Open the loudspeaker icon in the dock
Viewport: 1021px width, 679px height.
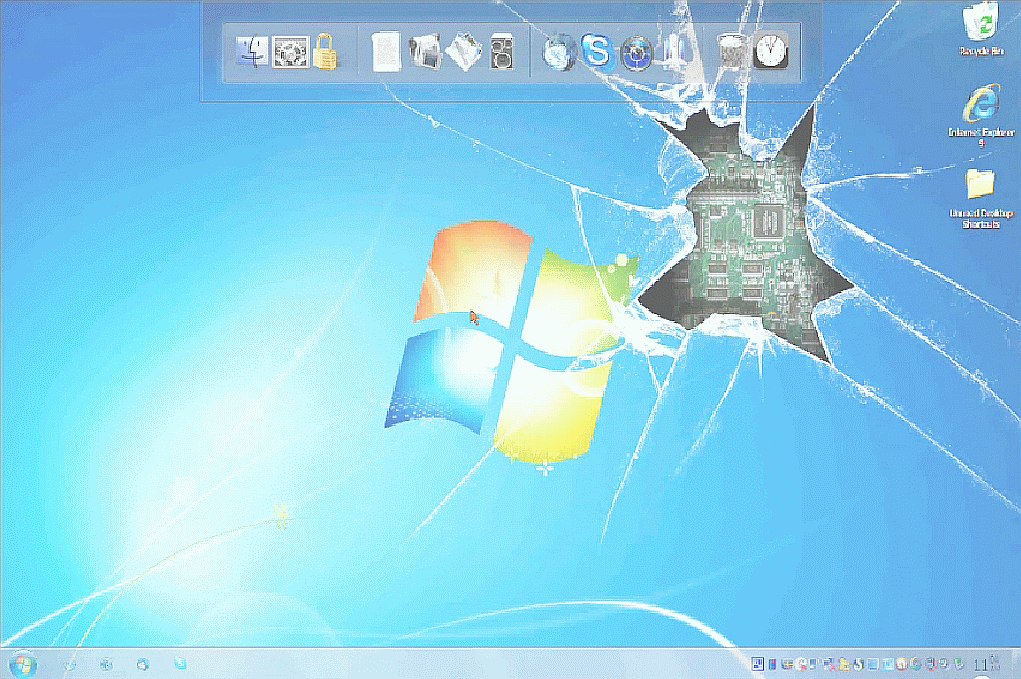point(501,51)
